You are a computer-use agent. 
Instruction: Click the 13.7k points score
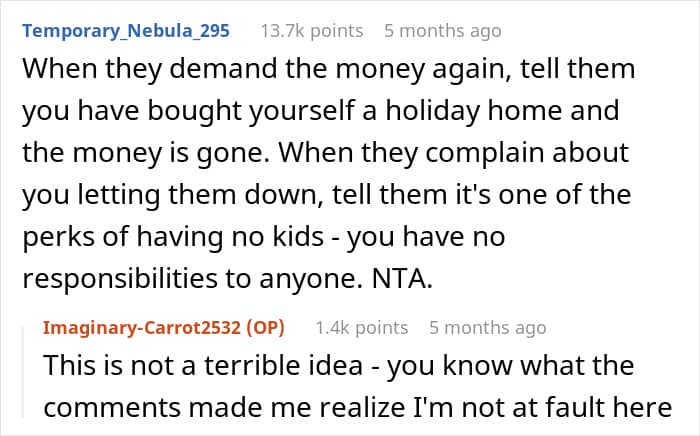[312, 31]
